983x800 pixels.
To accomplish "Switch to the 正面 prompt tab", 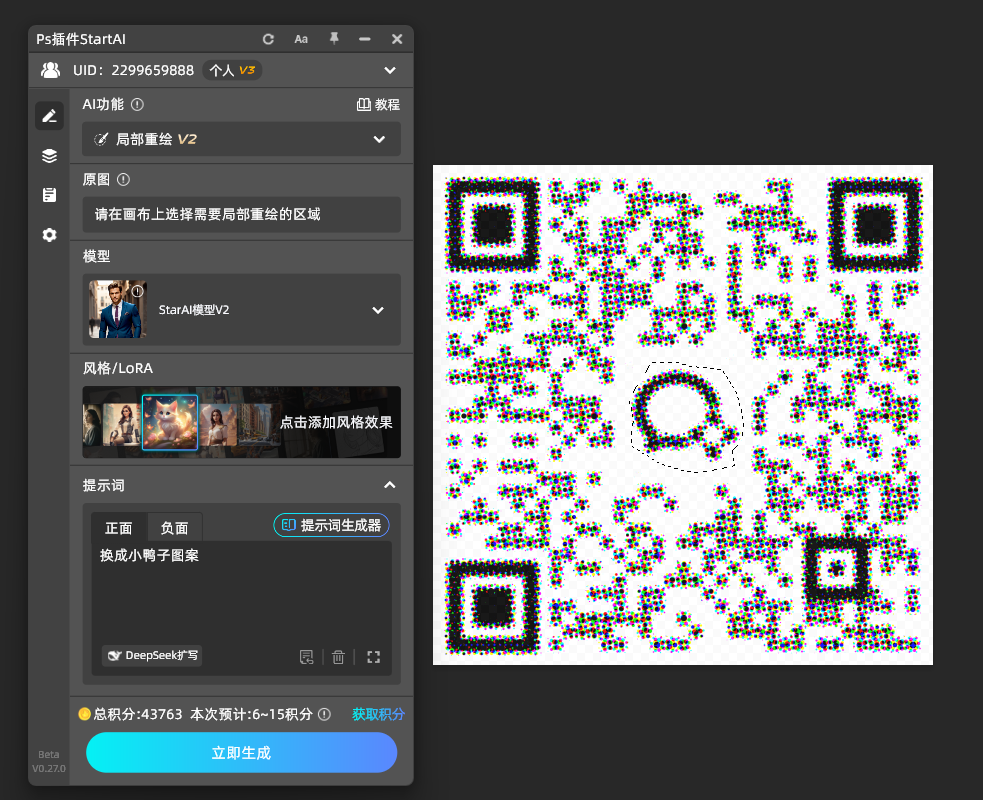I will pos(119,528).
